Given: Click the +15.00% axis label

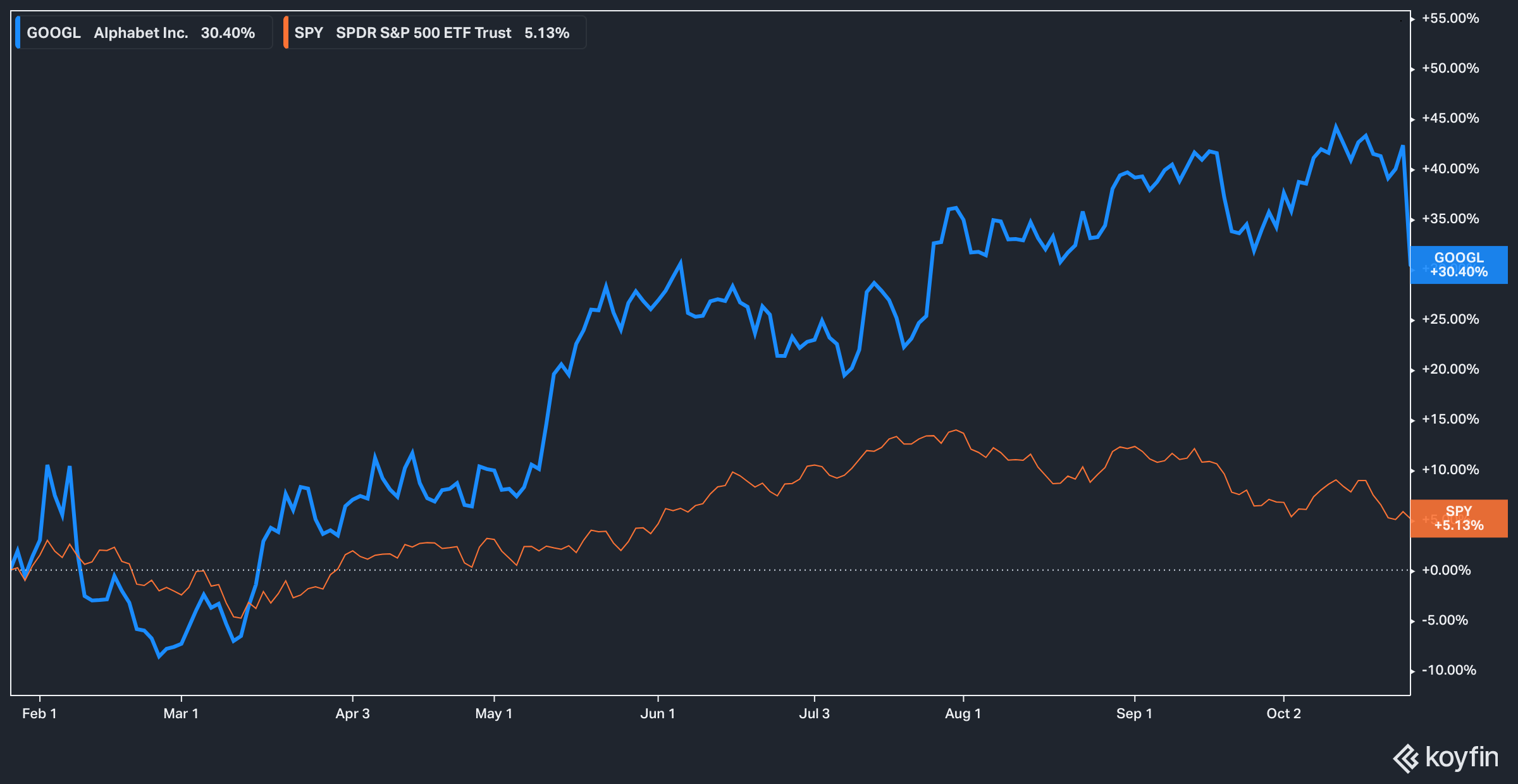Looking at the screenshot, I should [1450, 419].
